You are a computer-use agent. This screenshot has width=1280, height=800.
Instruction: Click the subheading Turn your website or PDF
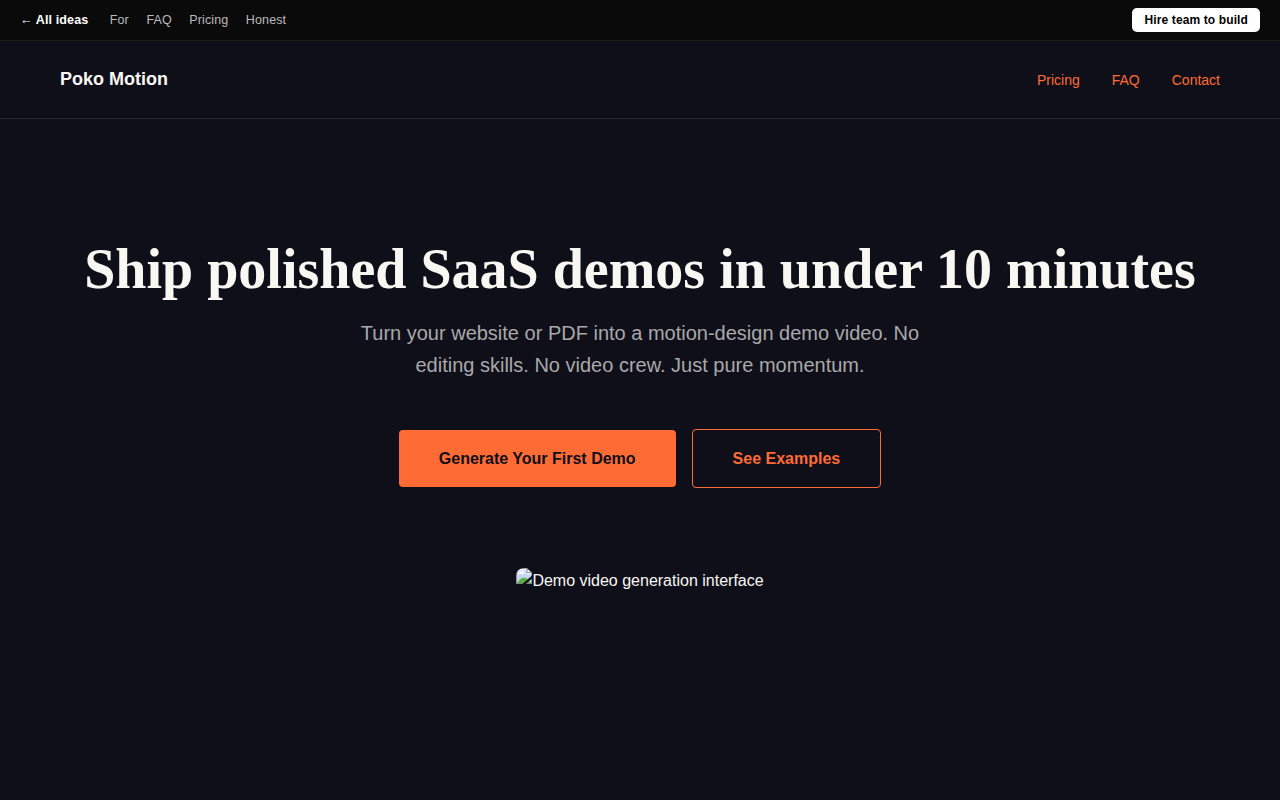click(640, 349)
